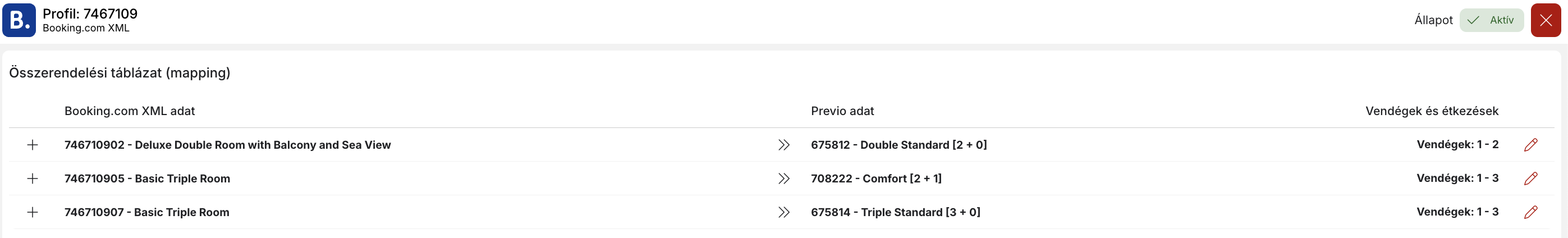Close the profile panel with red X

click(1546, 20)
